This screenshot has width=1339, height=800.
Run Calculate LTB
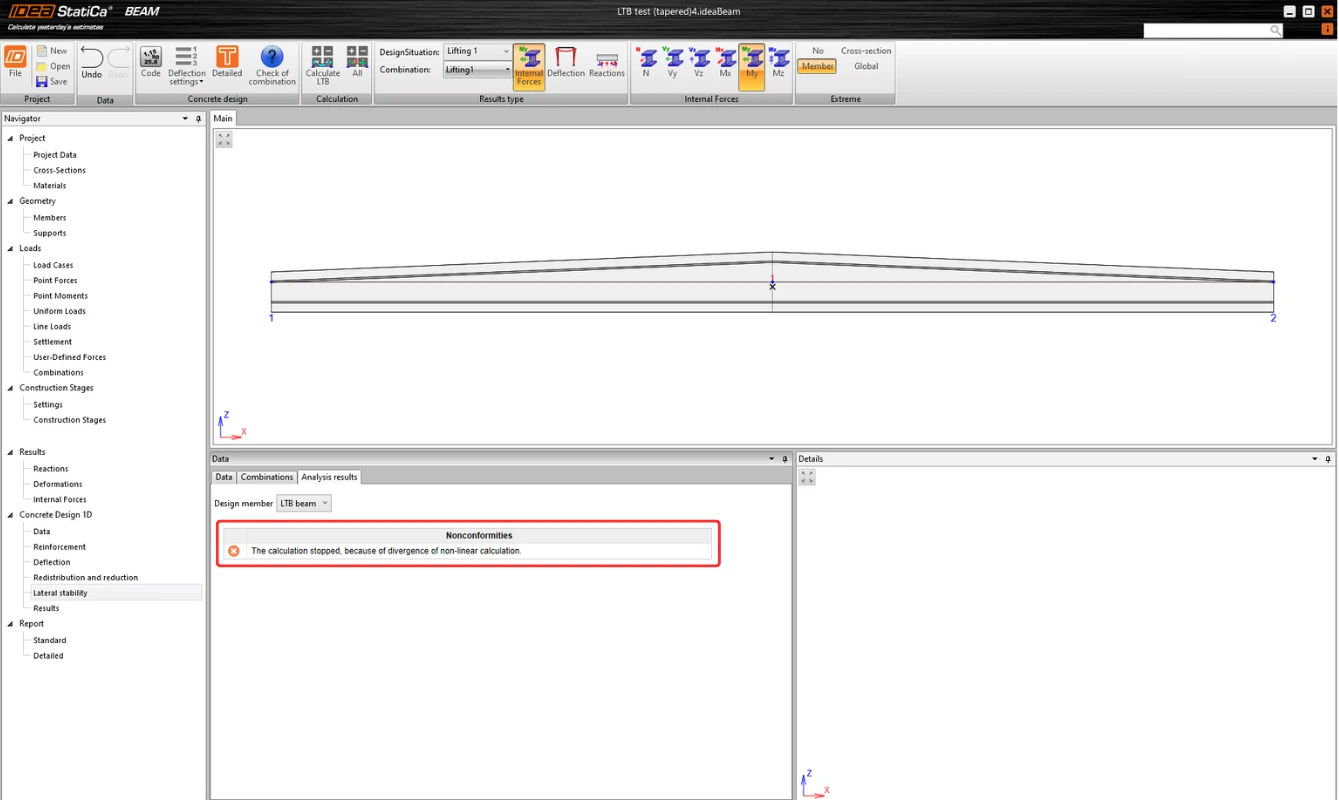323,65
